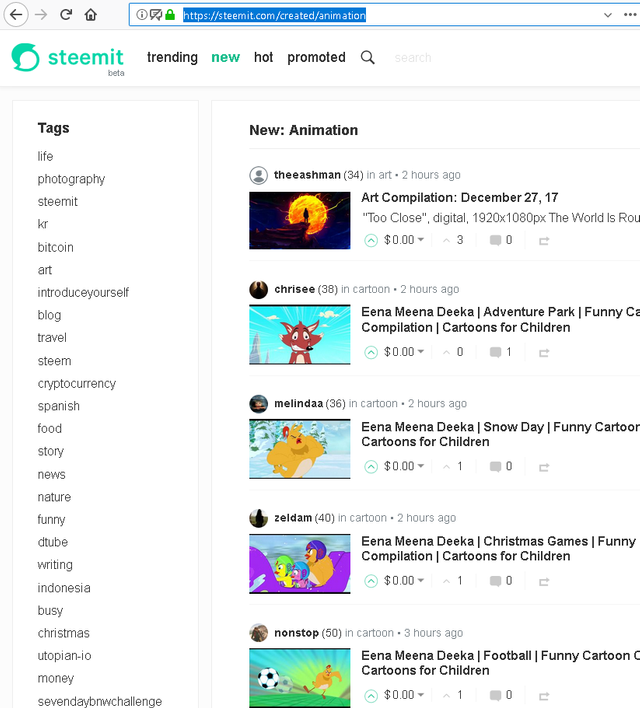Resteem the Football cartoon post
The width and height of the screenshot is (640, 708).
point(544,696)
